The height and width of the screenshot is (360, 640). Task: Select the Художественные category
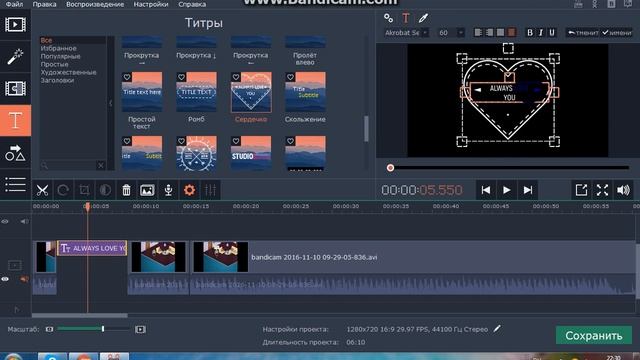coord(68,72)
